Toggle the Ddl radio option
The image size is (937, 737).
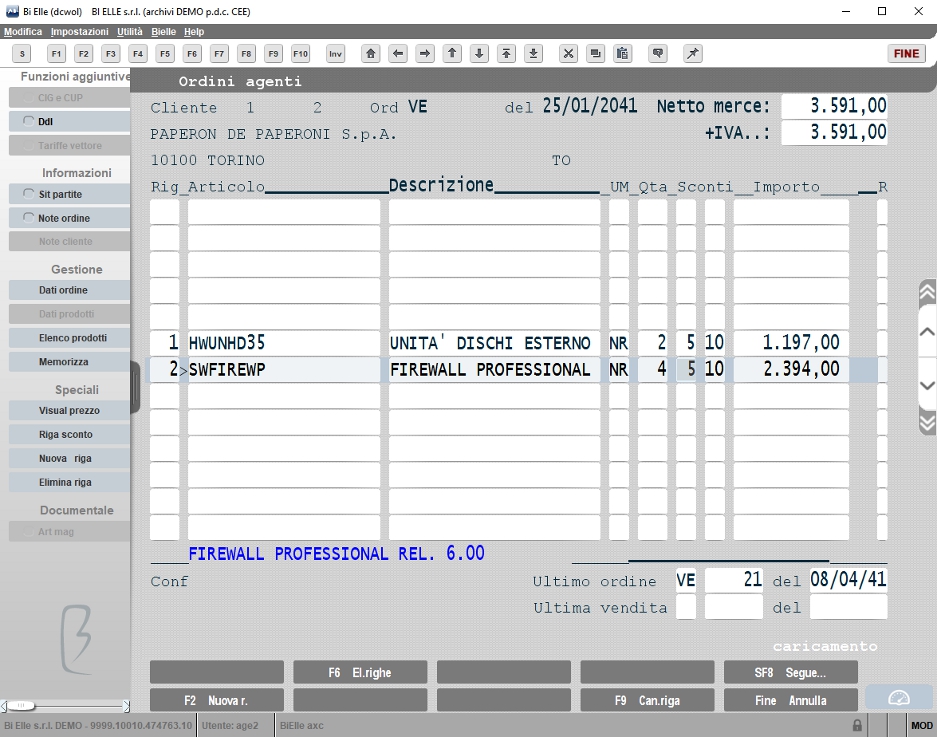28,121
